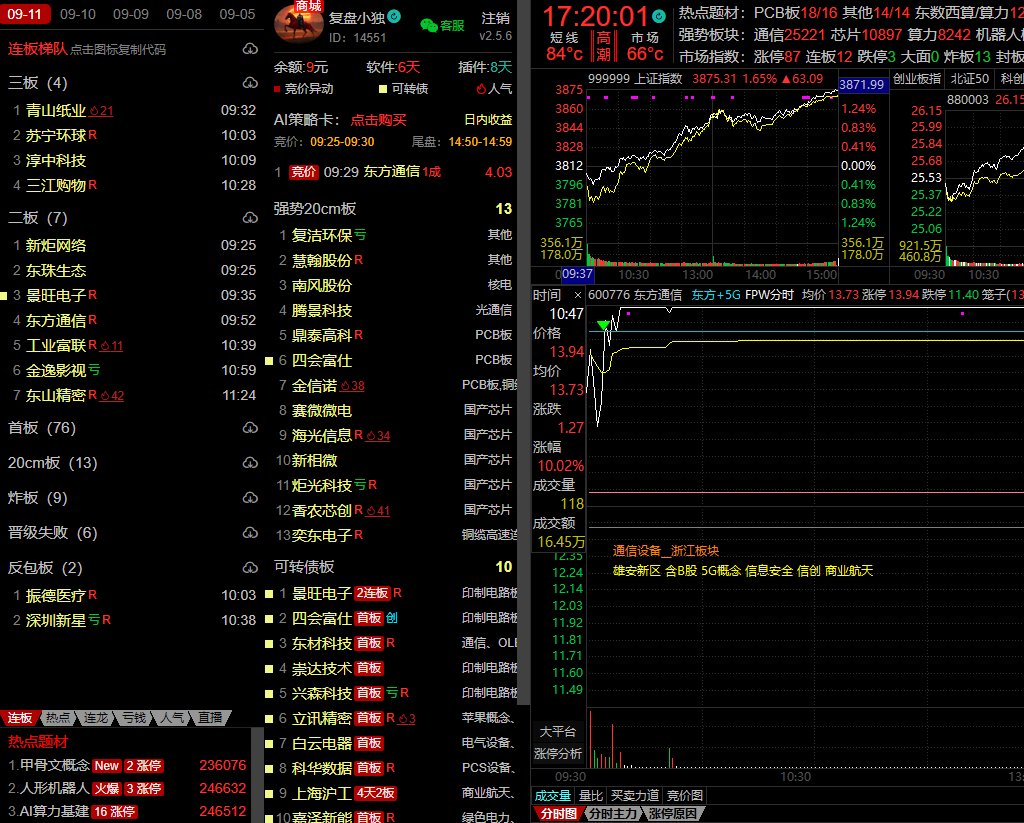Toggle yellow checkbox beside 景旺电子 2连板

point(268,594)
